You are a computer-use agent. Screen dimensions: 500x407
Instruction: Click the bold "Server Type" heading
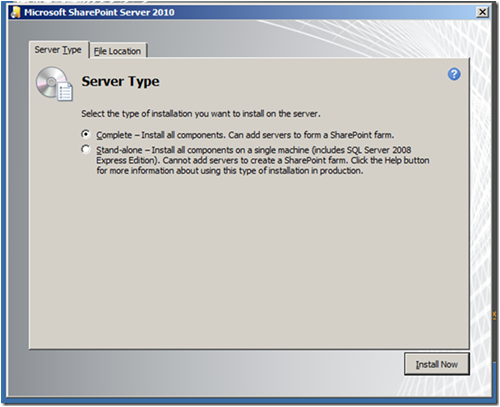(121, 82)
